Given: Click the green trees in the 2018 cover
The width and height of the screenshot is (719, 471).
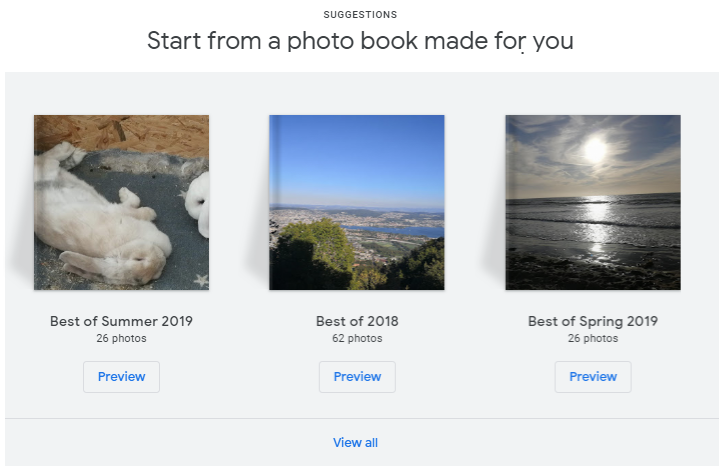Looking at the screenshot, I should pyautogui.click(x=310, y=255).
